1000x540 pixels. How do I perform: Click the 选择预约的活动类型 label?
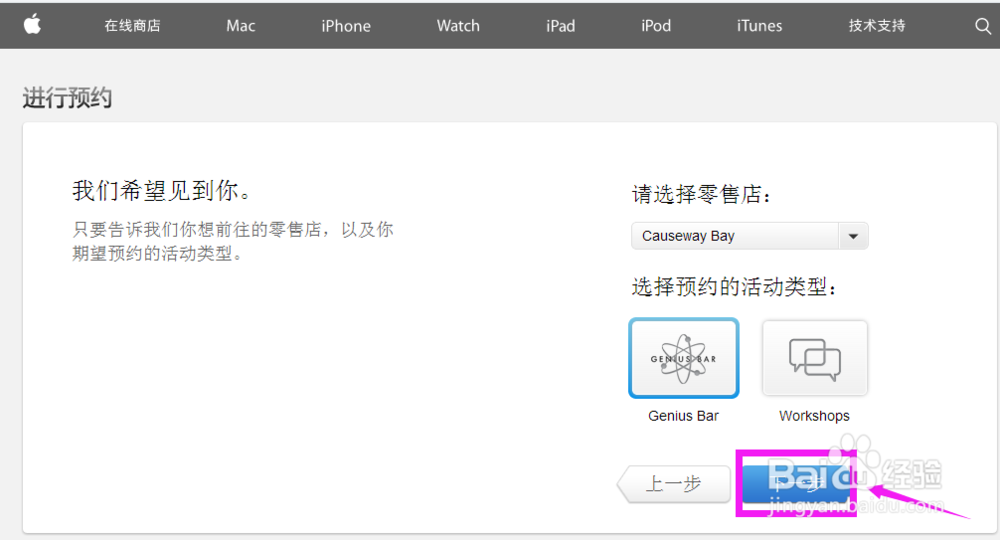click(x=734, y=287)
